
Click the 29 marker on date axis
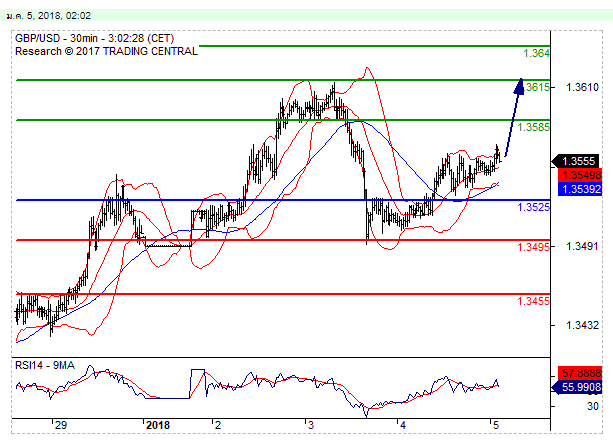[61, 426]
